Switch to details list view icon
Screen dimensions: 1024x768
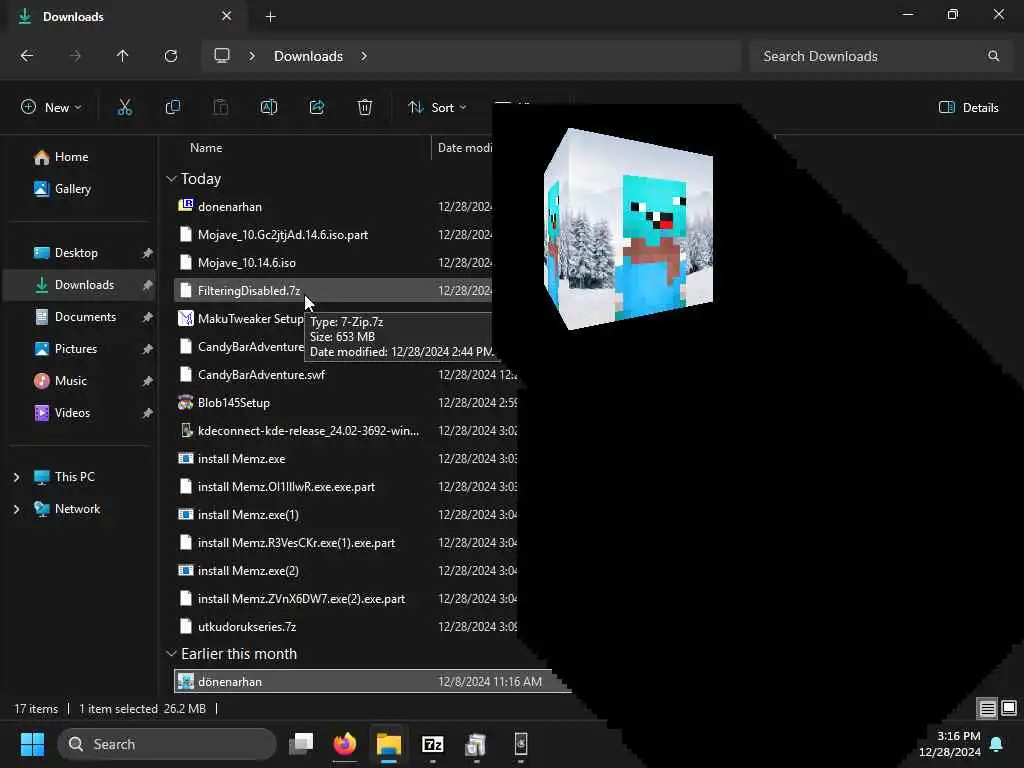987,709
